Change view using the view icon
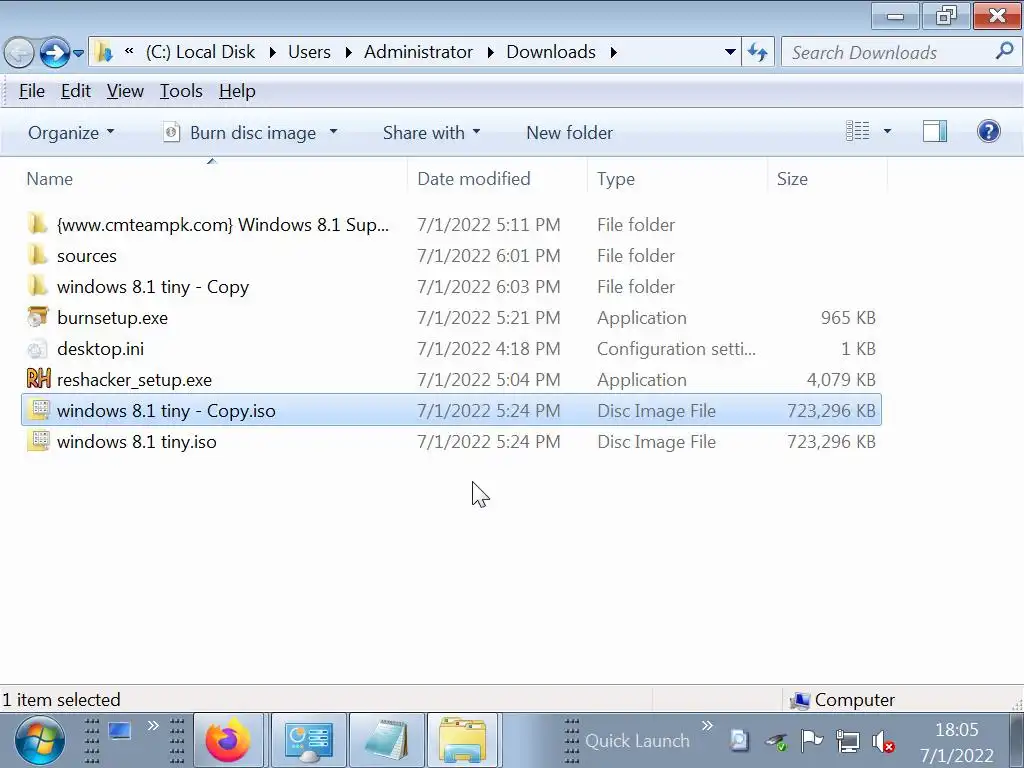Image resolution: width=1024 pixels, height=768 pixels. click(x=857, y=131)
